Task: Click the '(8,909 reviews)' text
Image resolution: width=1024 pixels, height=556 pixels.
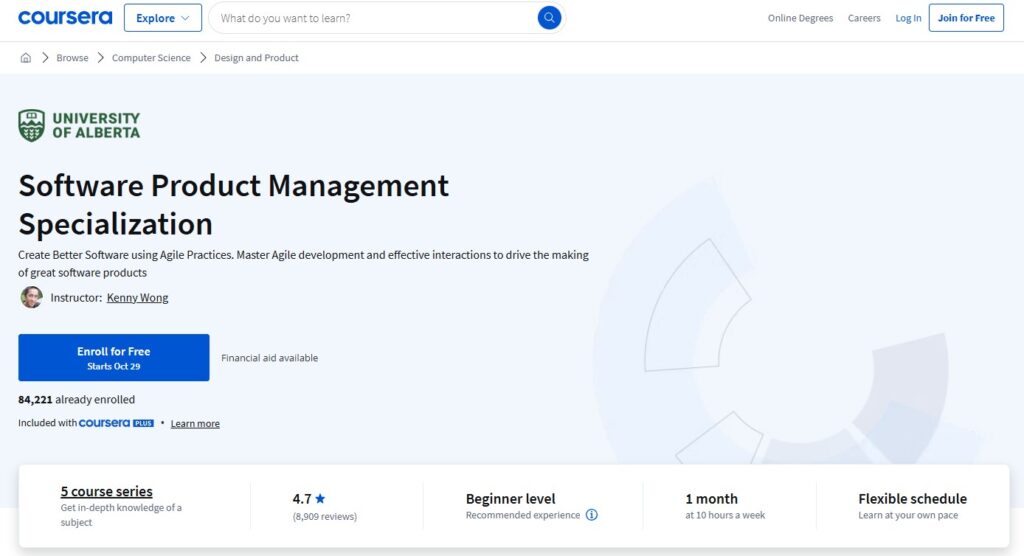Action: pyautogui.click(x=325, y=516)
